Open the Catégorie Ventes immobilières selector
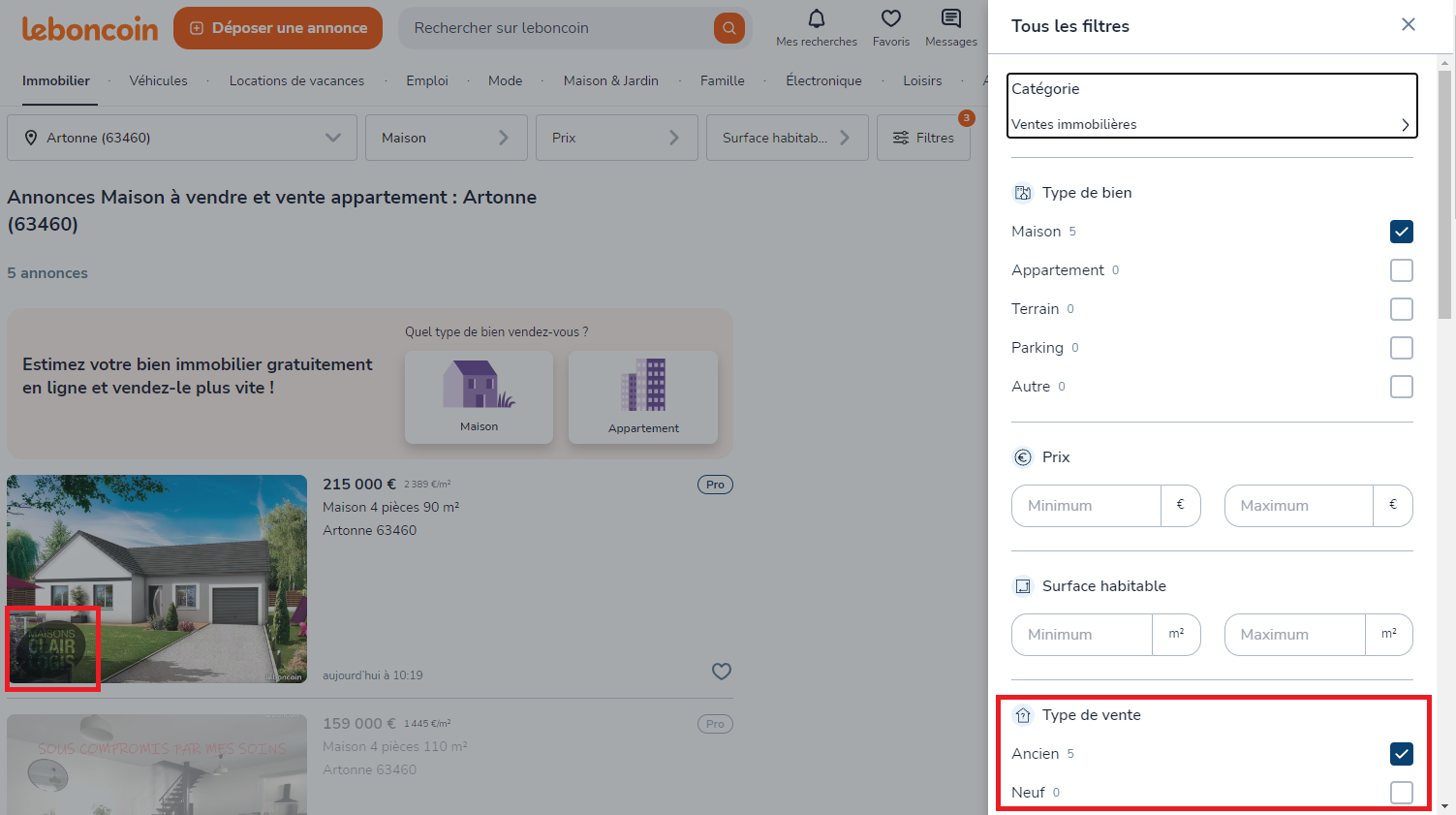Screen dimensions: 1456x815 point(1212,106)
